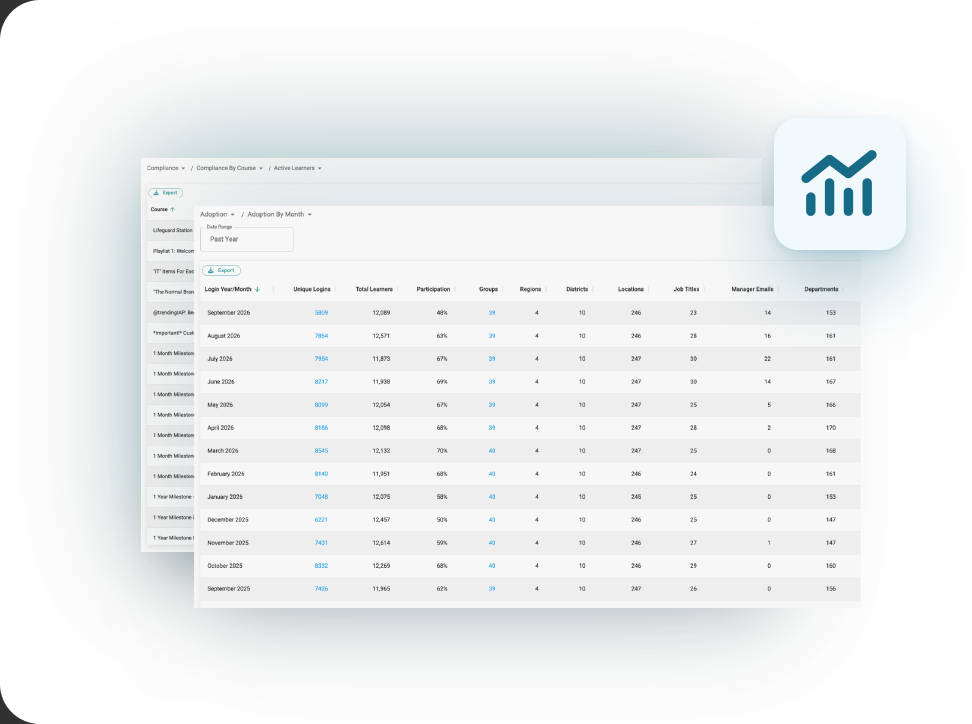This screenshot has width=972, height=724.
Task: Select the June 2026 row label
Action: 221,382
